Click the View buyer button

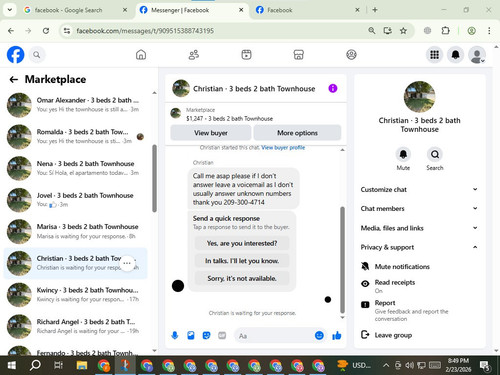point(211,133)
